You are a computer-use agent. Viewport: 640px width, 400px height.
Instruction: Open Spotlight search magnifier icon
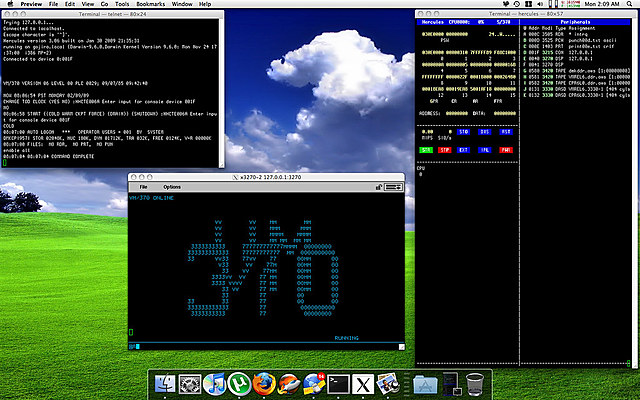630,4
